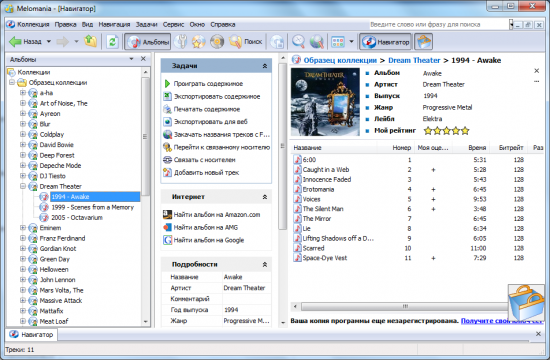Set rating with the first star

[428, 131]
